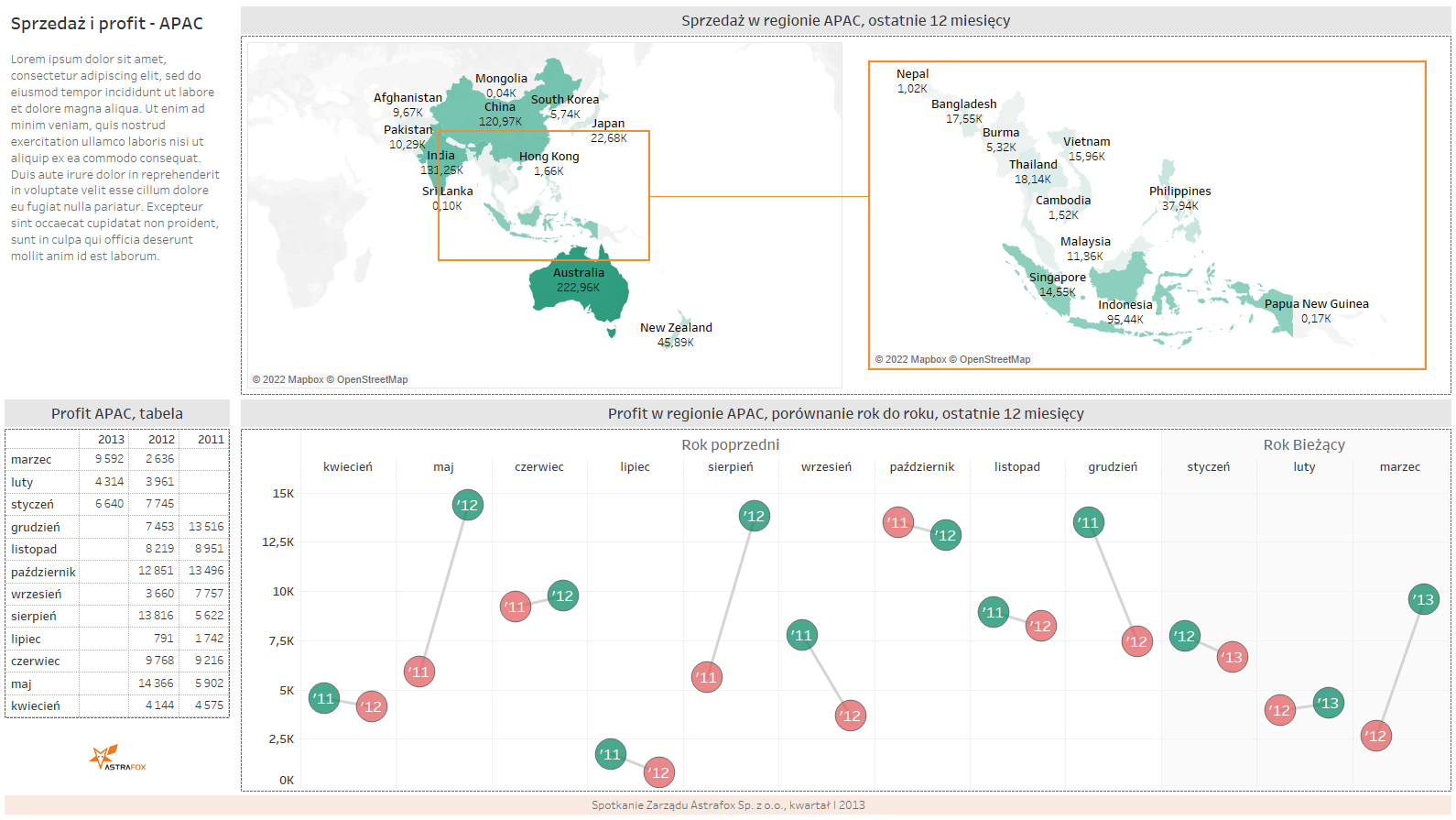Select the green '11 marker for grudzień

[1089, 523]
